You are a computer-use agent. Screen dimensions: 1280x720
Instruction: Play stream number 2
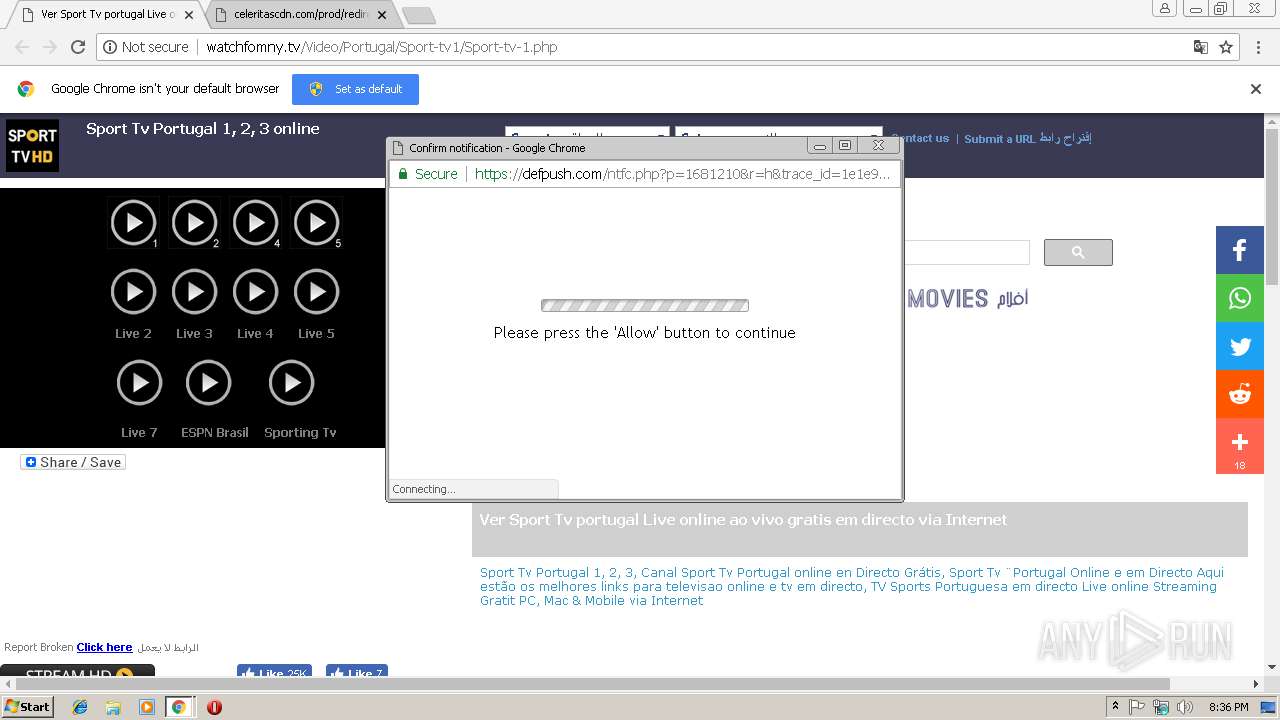[x=195, y=223]
